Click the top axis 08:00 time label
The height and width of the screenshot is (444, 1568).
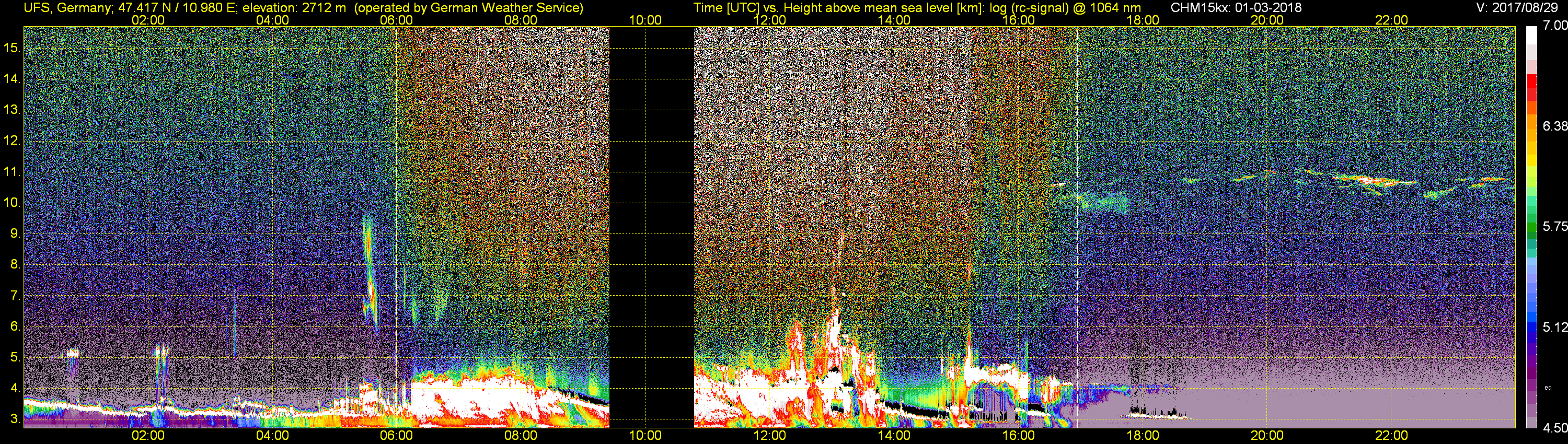tap(521, 20)
